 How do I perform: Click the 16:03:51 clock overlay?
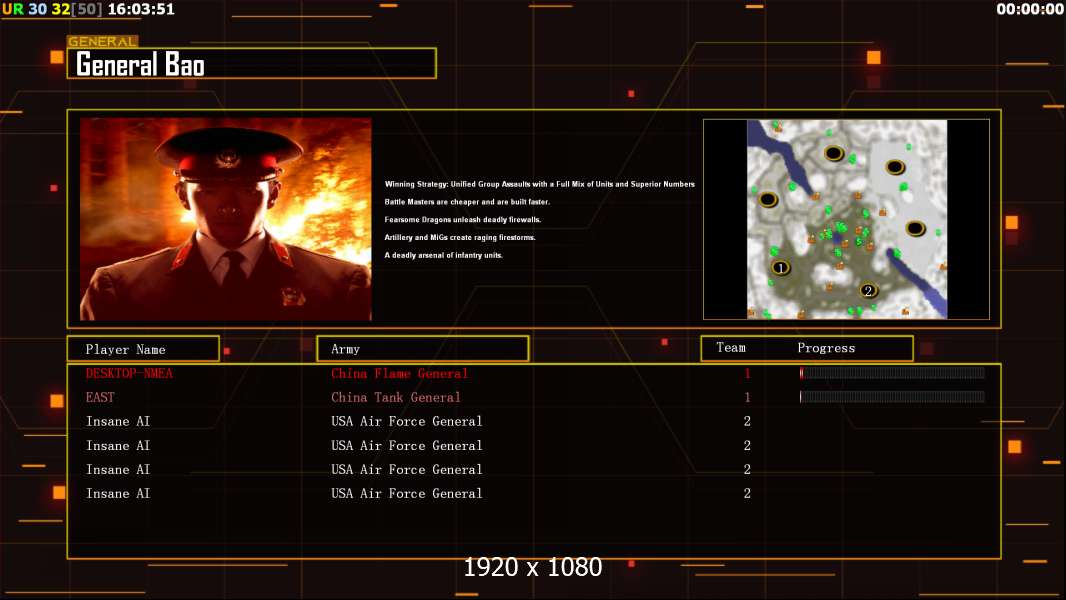click(141, 10)
